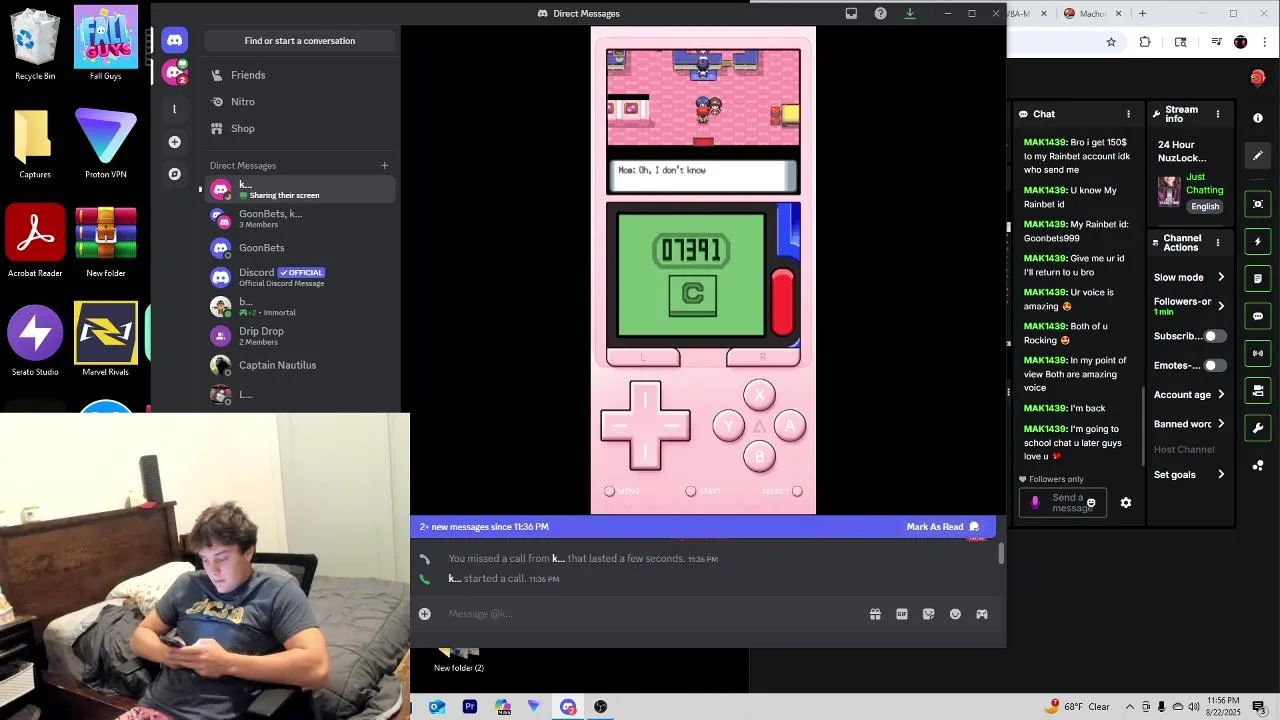The width and height of the screenshot is (1280, 720).
Task: Open Friends tab in Discord
Action: click(300, 75)
